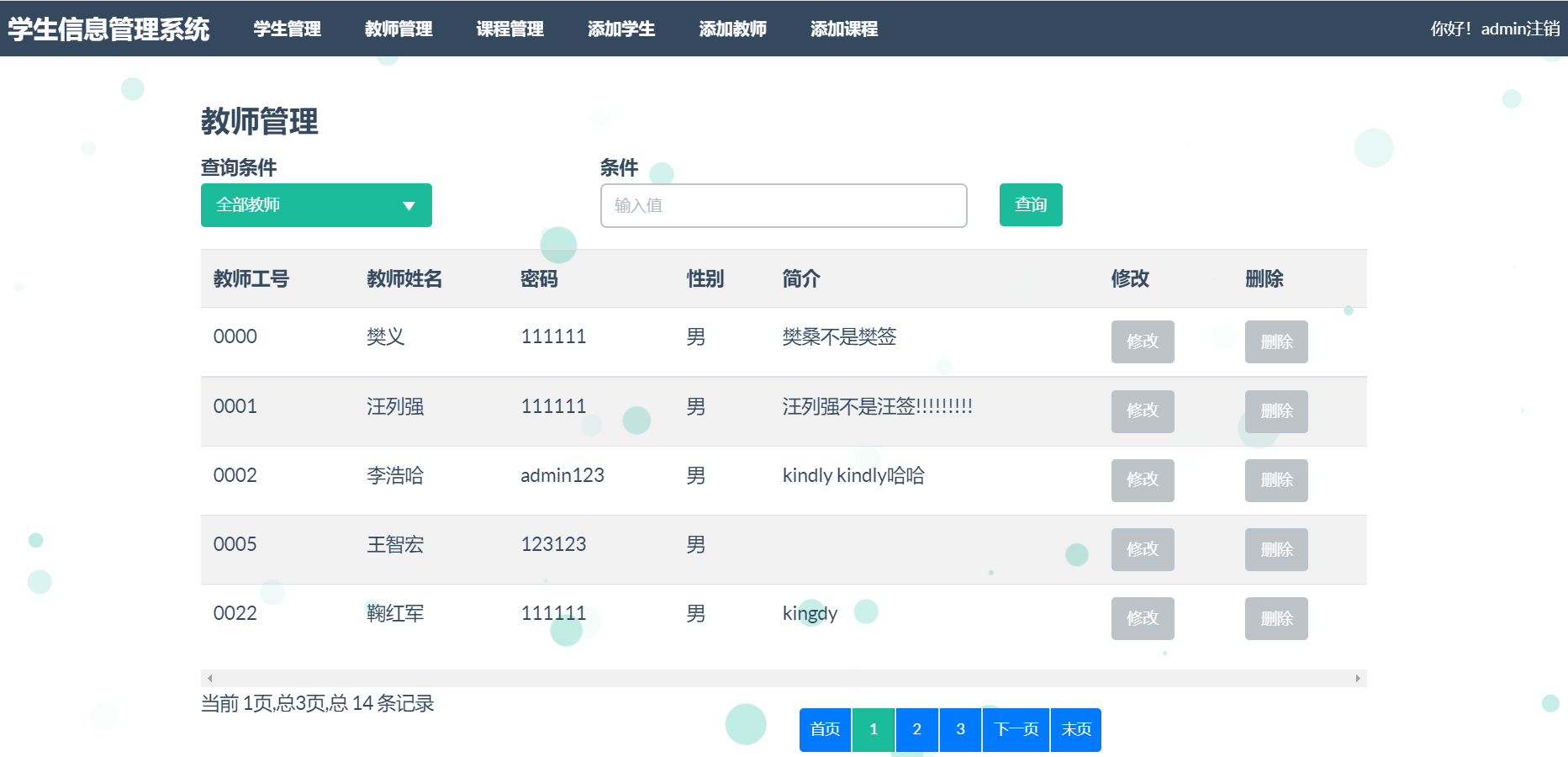Click the 输入值 condition input field
Viewport: 1568px width, 757px height.
click(x=783, y=205)
